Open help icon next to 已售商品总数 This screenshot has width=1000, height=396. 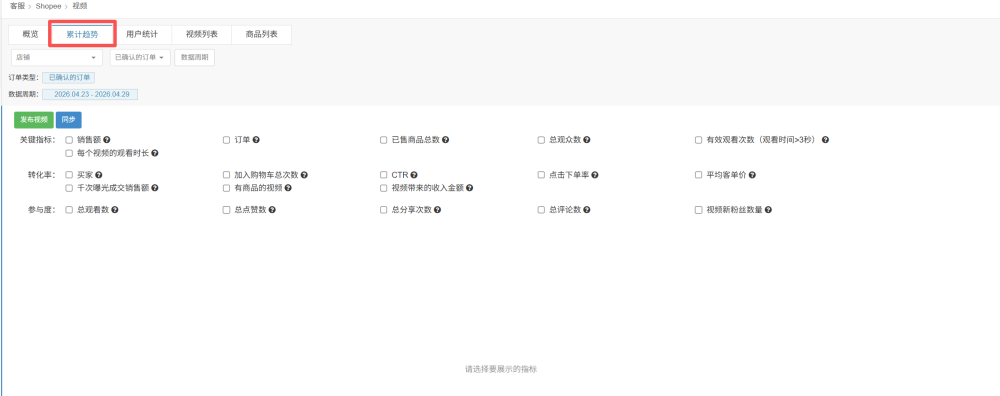pos(445,140)
